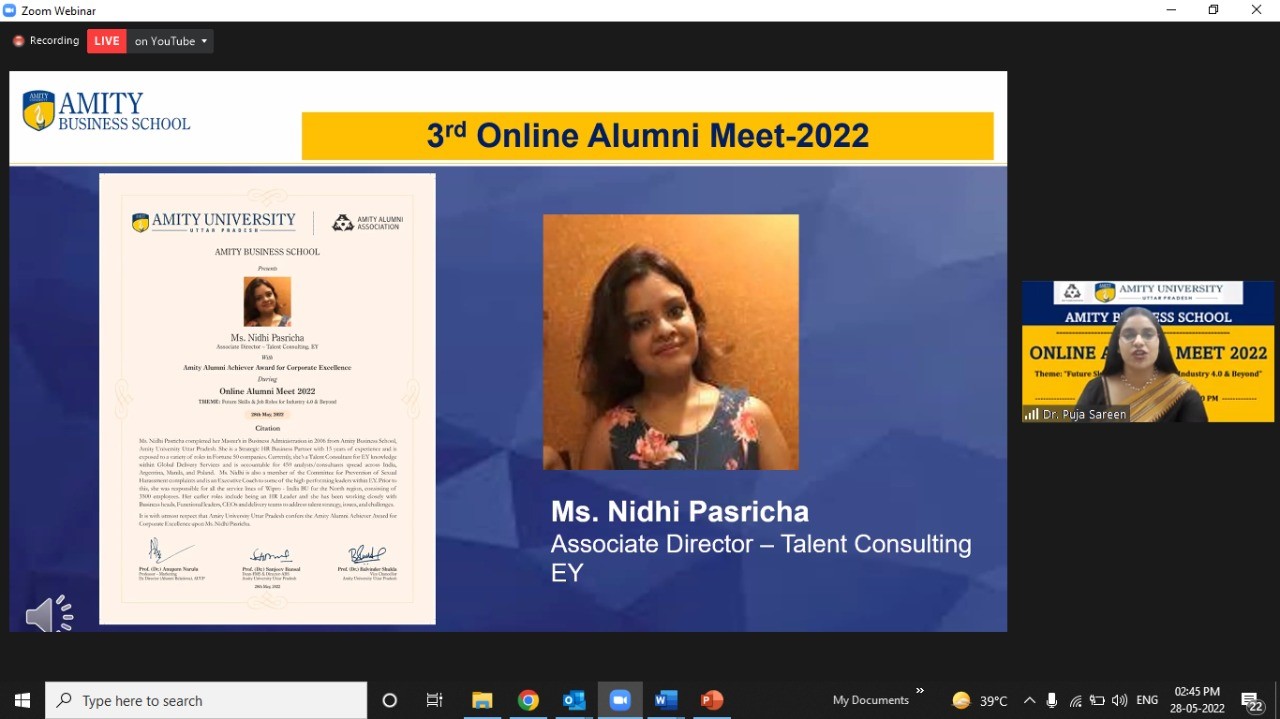Open the 'on YouTube' live stream dropdown
The height and width of the screenshot is (719, 1280).
(x=171, y=41)
